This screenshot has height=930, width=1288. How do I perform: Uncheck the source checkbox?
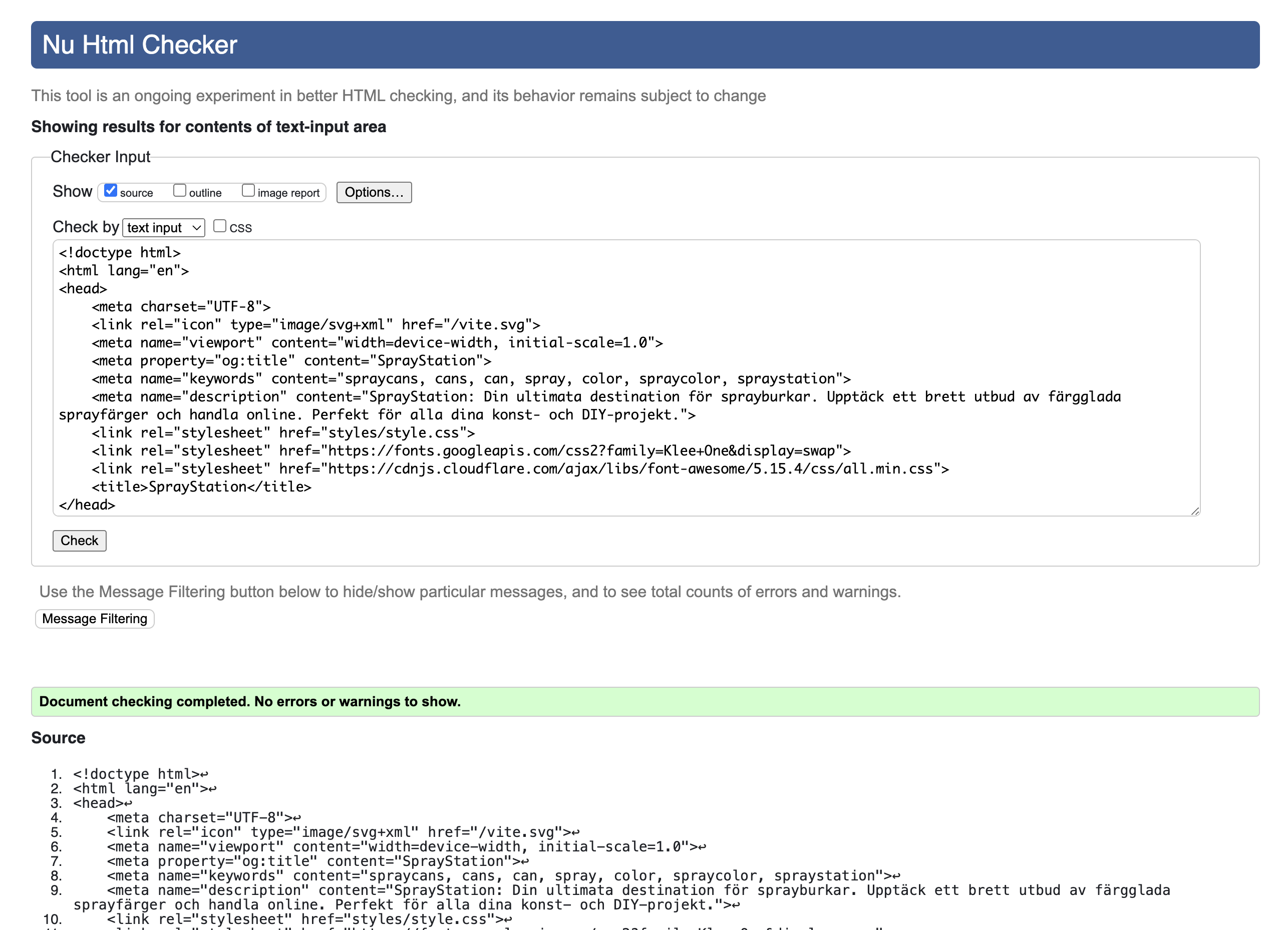111,190
